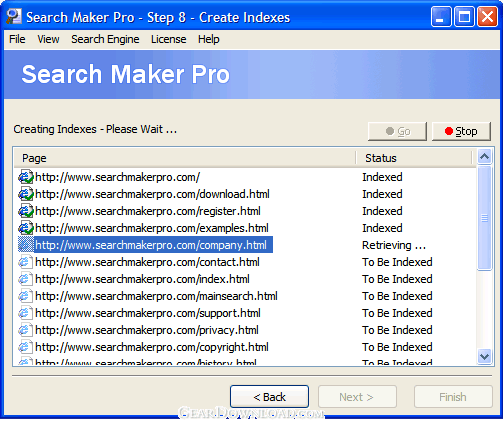This screenshot has height=421, width=503.
Task: Click the 'To Be Indexed' status of contact.html
Action: tap(397, 262)
